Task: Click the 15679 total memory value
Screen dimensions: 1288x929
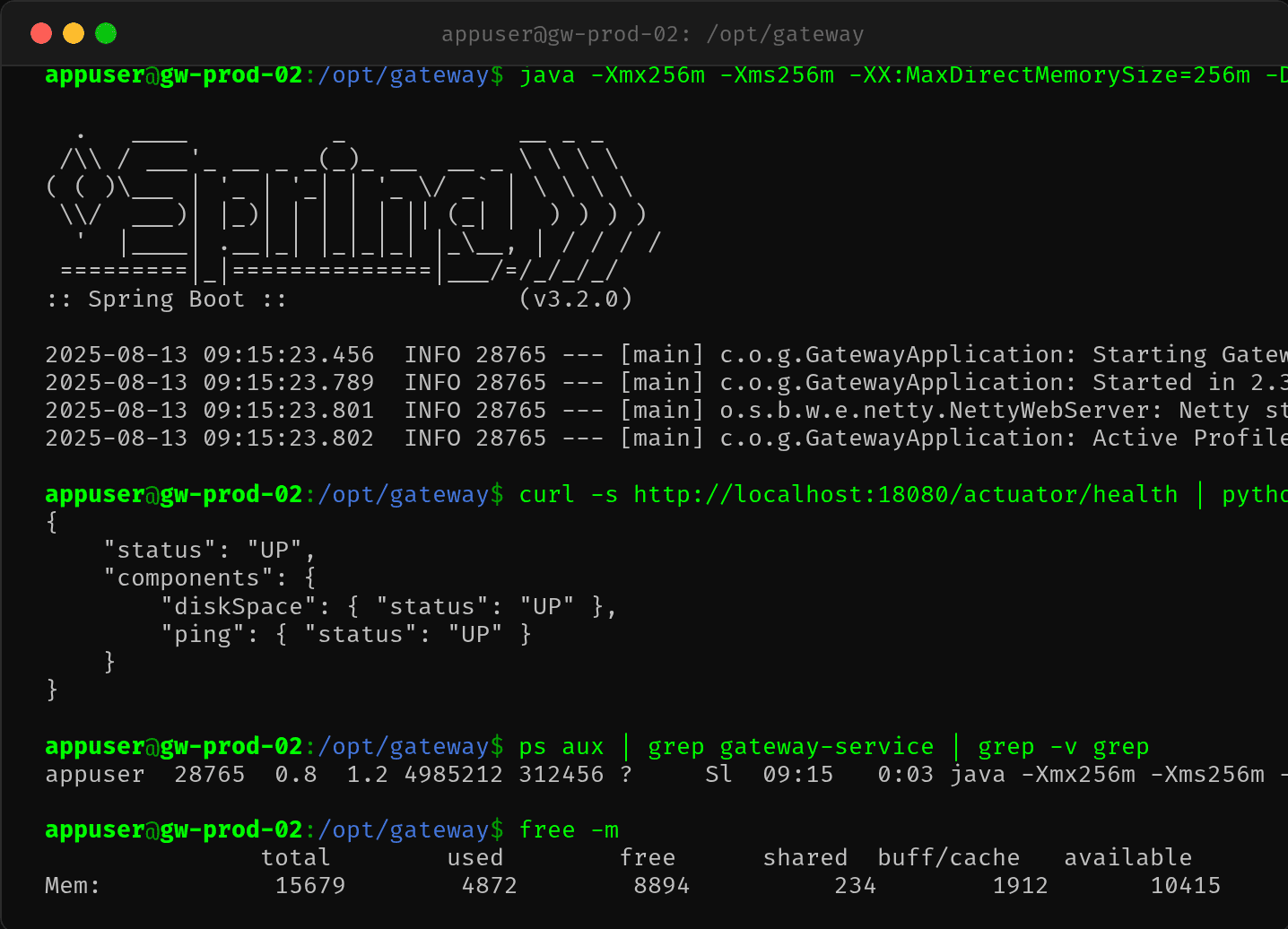Action: (x=310, y=885)
